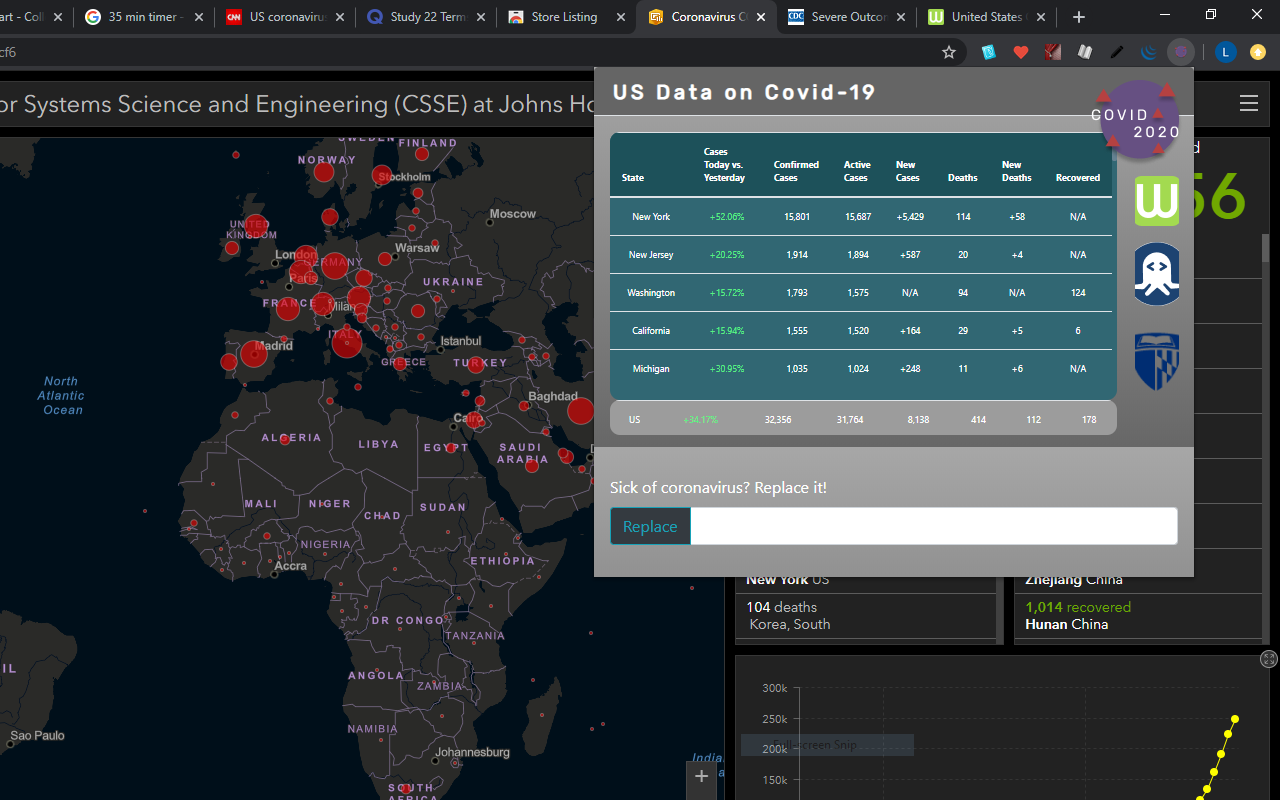The height and width of the screenshot is (800, 1280).
Task: Click the COVID 2020 purple logo
Action: (1138, 120)
